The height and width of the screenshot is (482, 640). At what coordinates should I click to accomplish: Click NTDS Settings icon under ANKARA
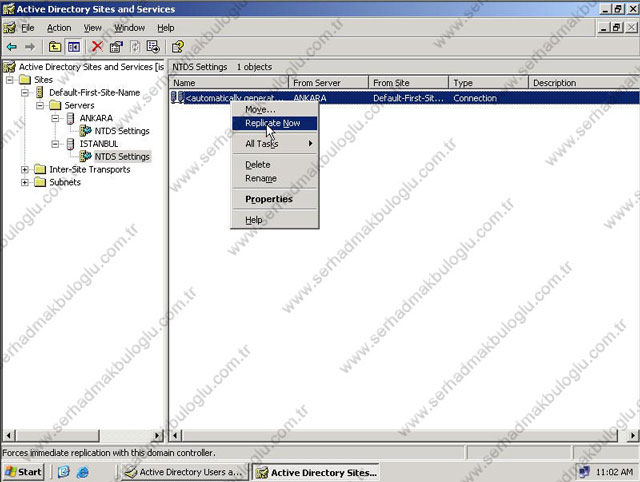pyautogui.click(x=85, y=131)
